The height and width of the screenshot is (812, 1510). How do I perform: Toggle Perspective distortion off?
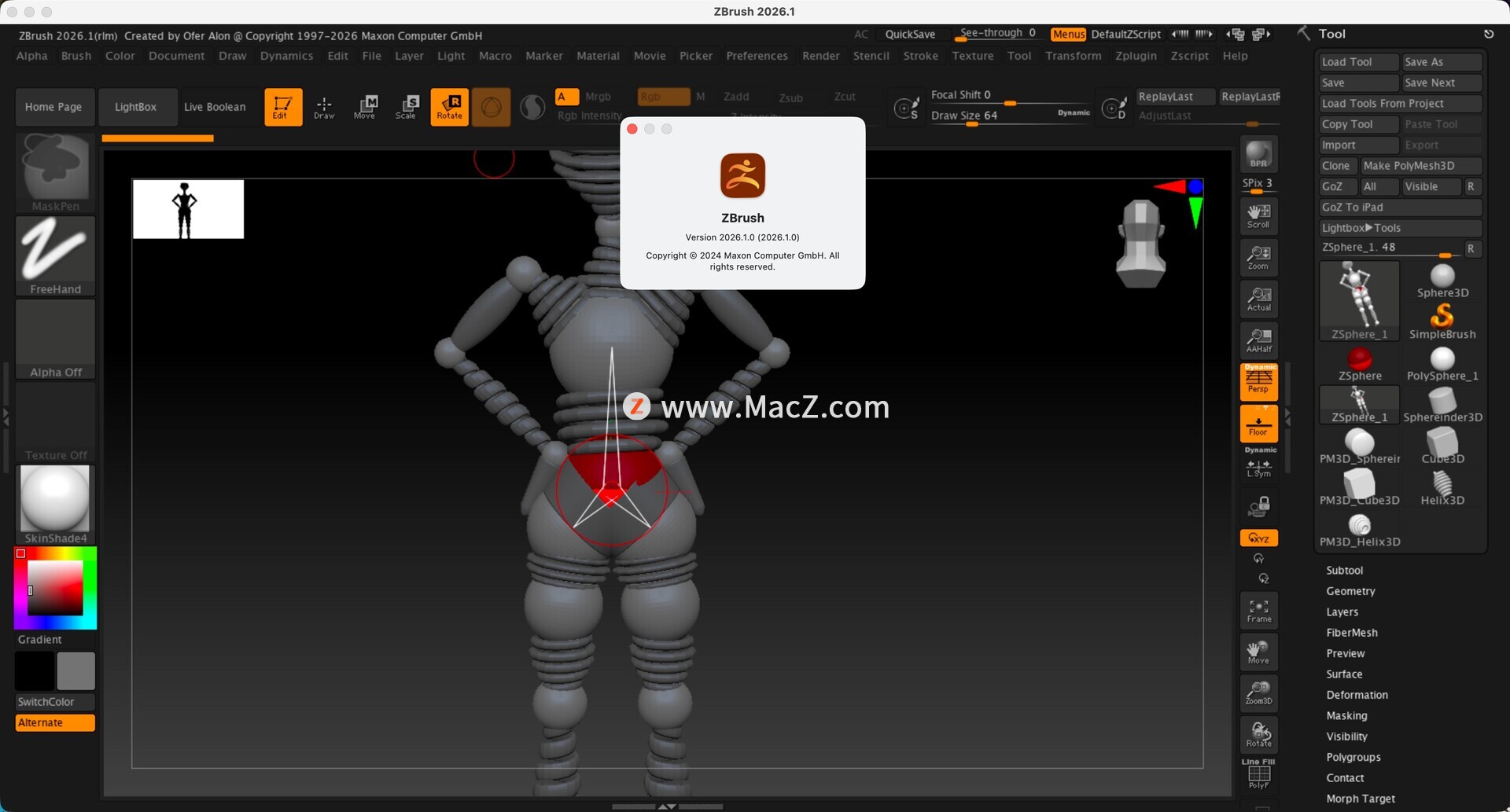(1258, 382)
